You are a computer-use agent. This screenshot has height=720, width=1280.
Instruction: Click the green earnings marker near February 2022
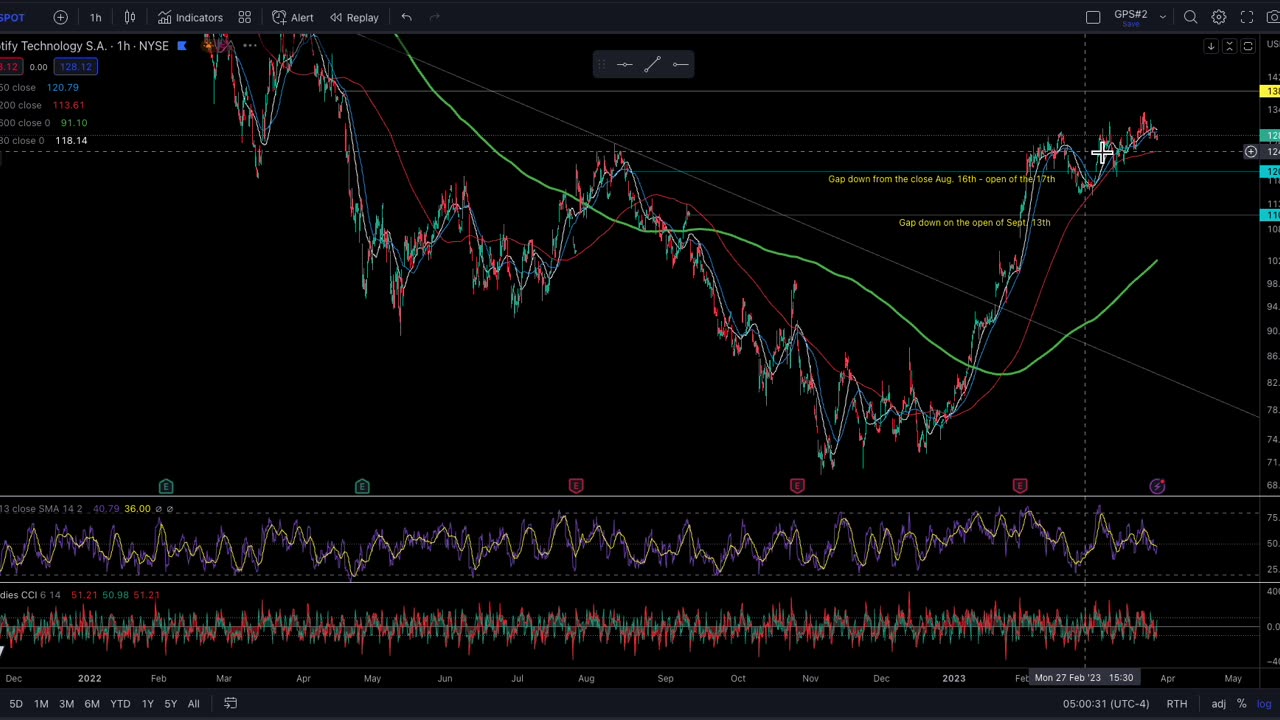point(166,486)
